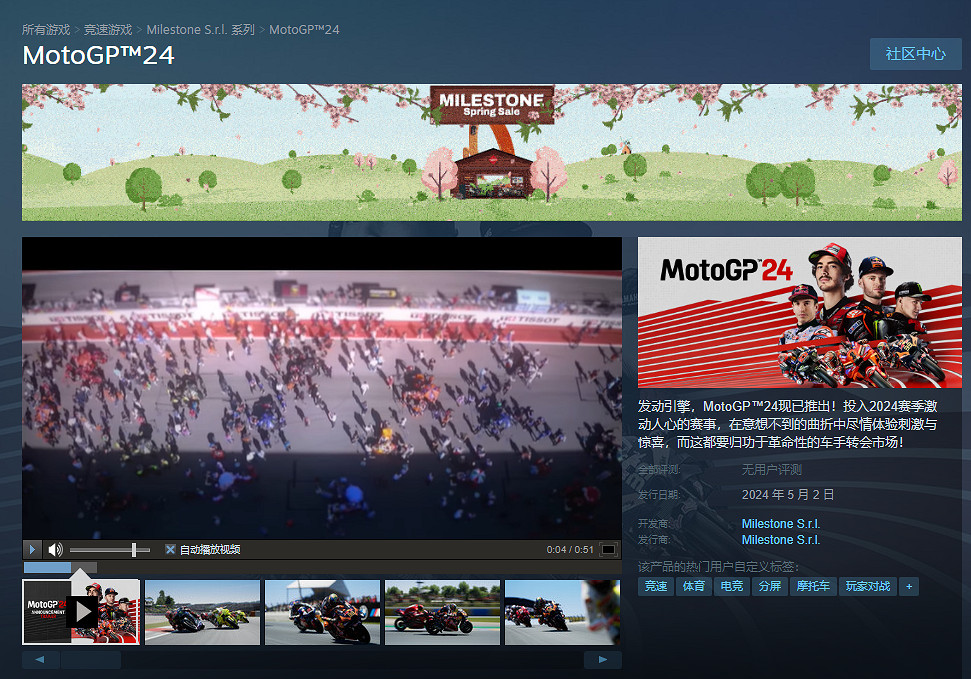Viewport: 971px width, 679px height.
Task: Enter fullscreen mode for the video
Action: tap(607, 549)
